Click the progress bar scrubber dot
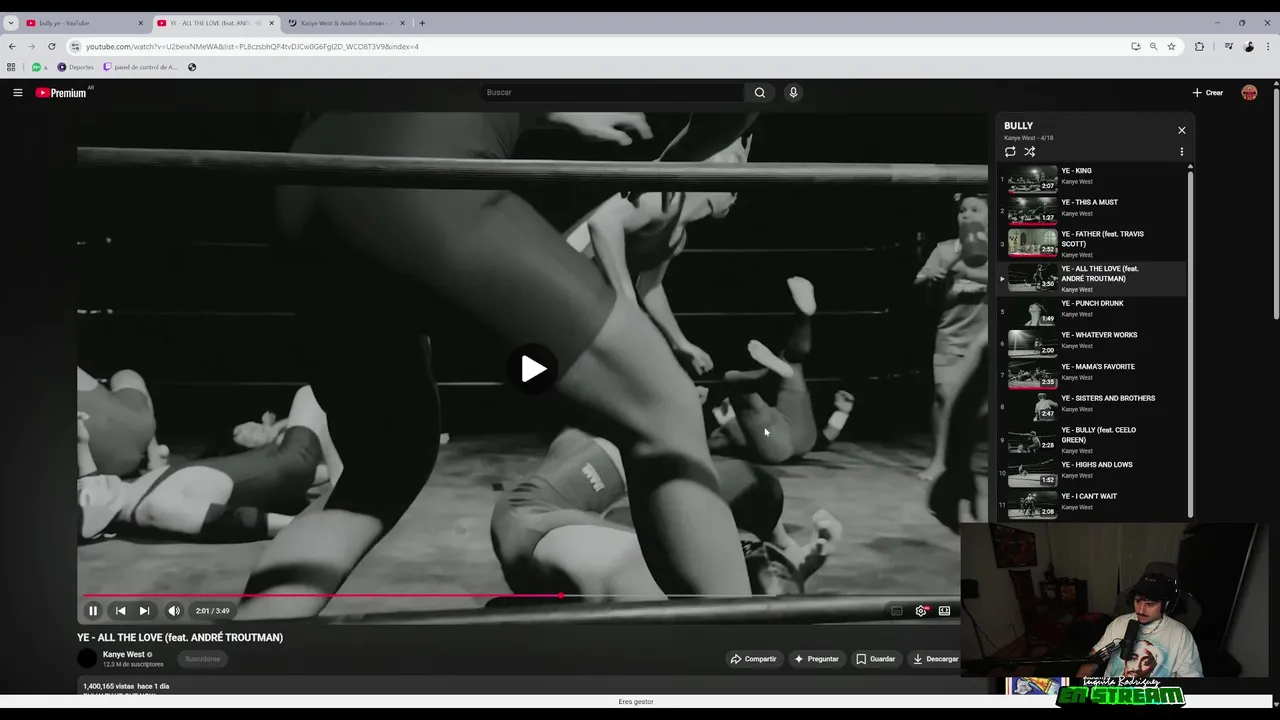1280x720 pixels. click(561, 596)
